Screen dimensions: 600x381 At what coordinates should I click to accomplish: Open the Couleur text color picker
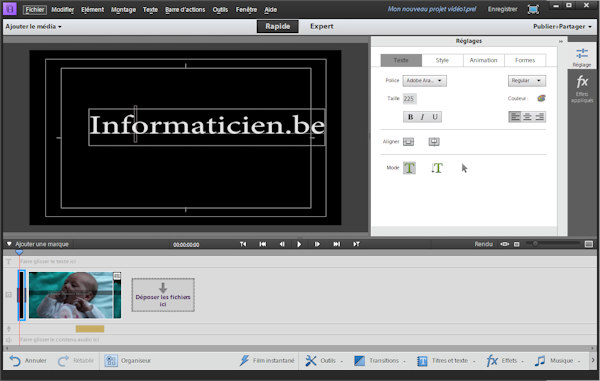[x=541, y=98]
